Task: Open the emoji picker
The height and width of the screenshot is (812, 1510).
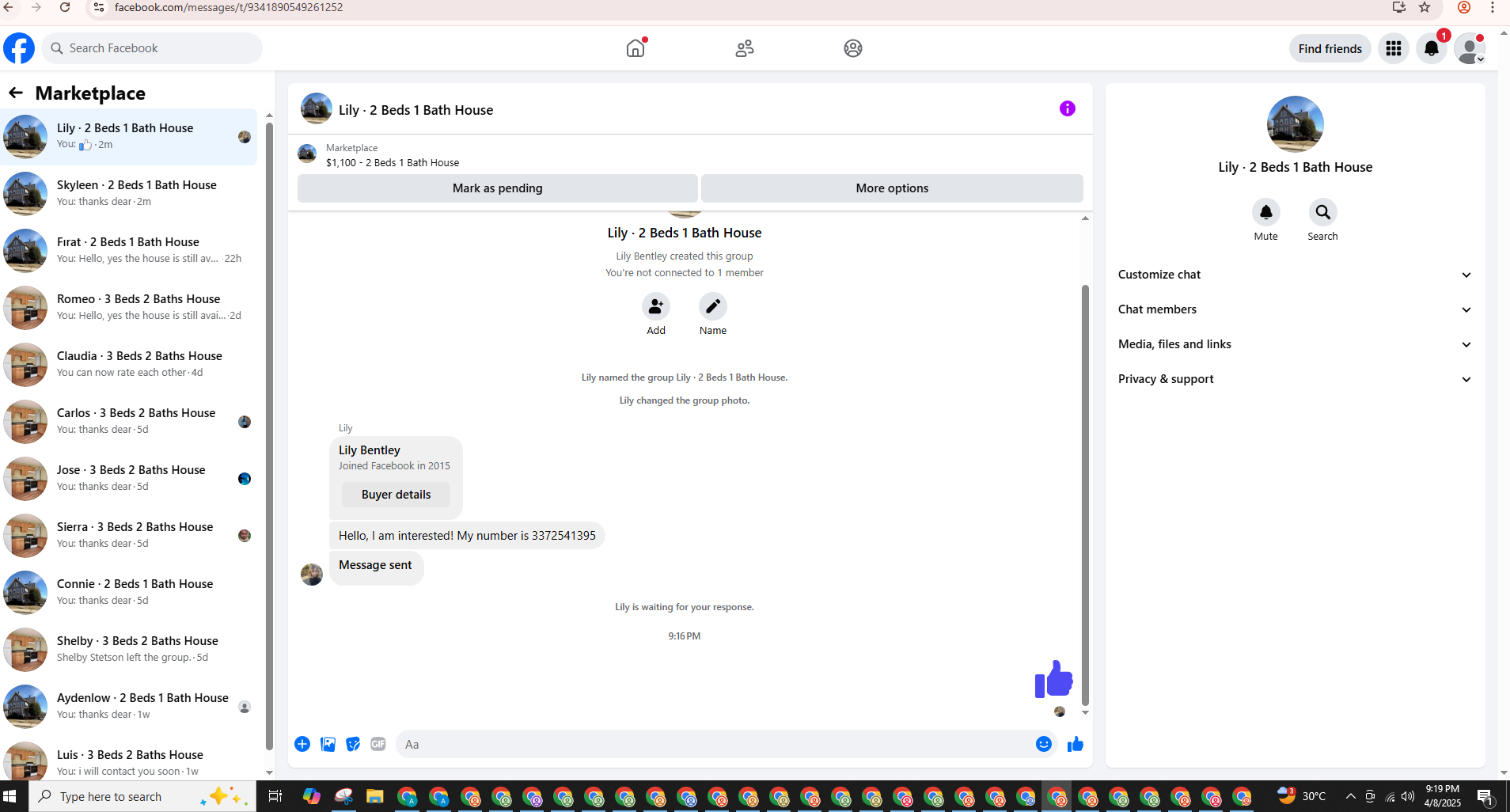Action: click(1044, 744)
